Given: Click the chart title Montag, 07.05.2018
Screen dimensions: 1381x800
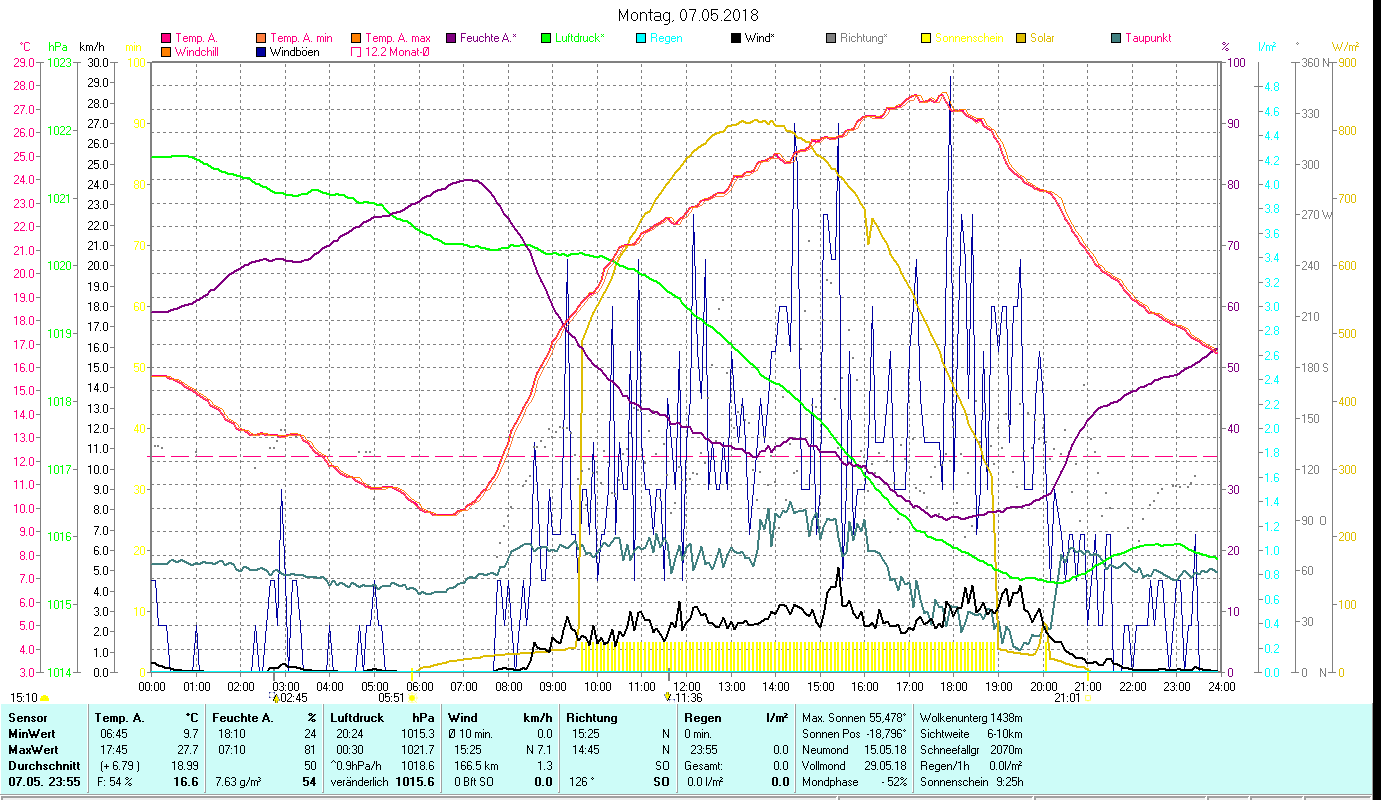Looking at the screenshot, I should pyautogui.click(x=688, y=15).
